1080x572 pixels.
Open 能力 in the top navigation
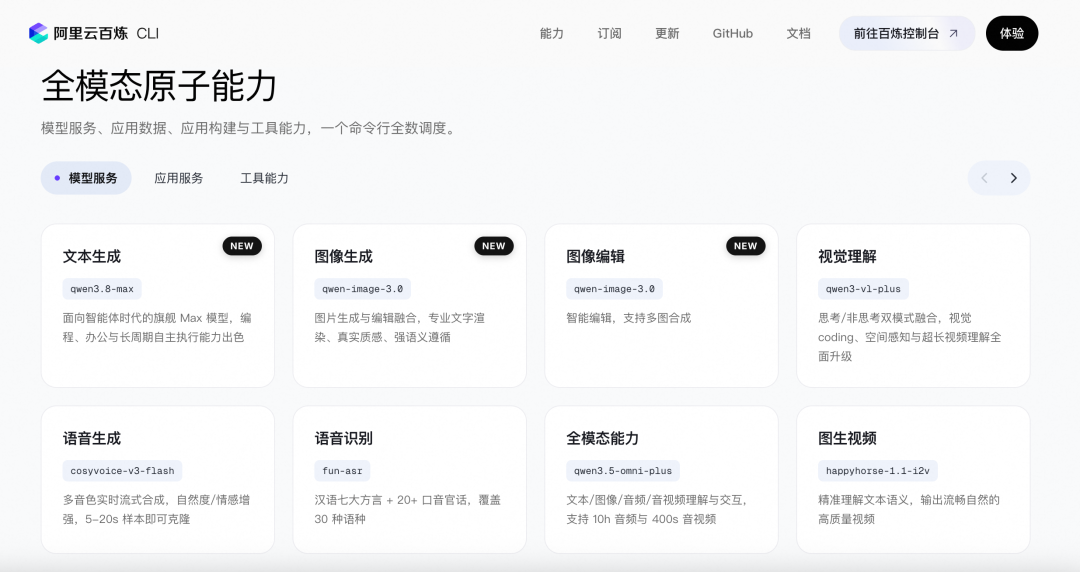coord(552,33)
